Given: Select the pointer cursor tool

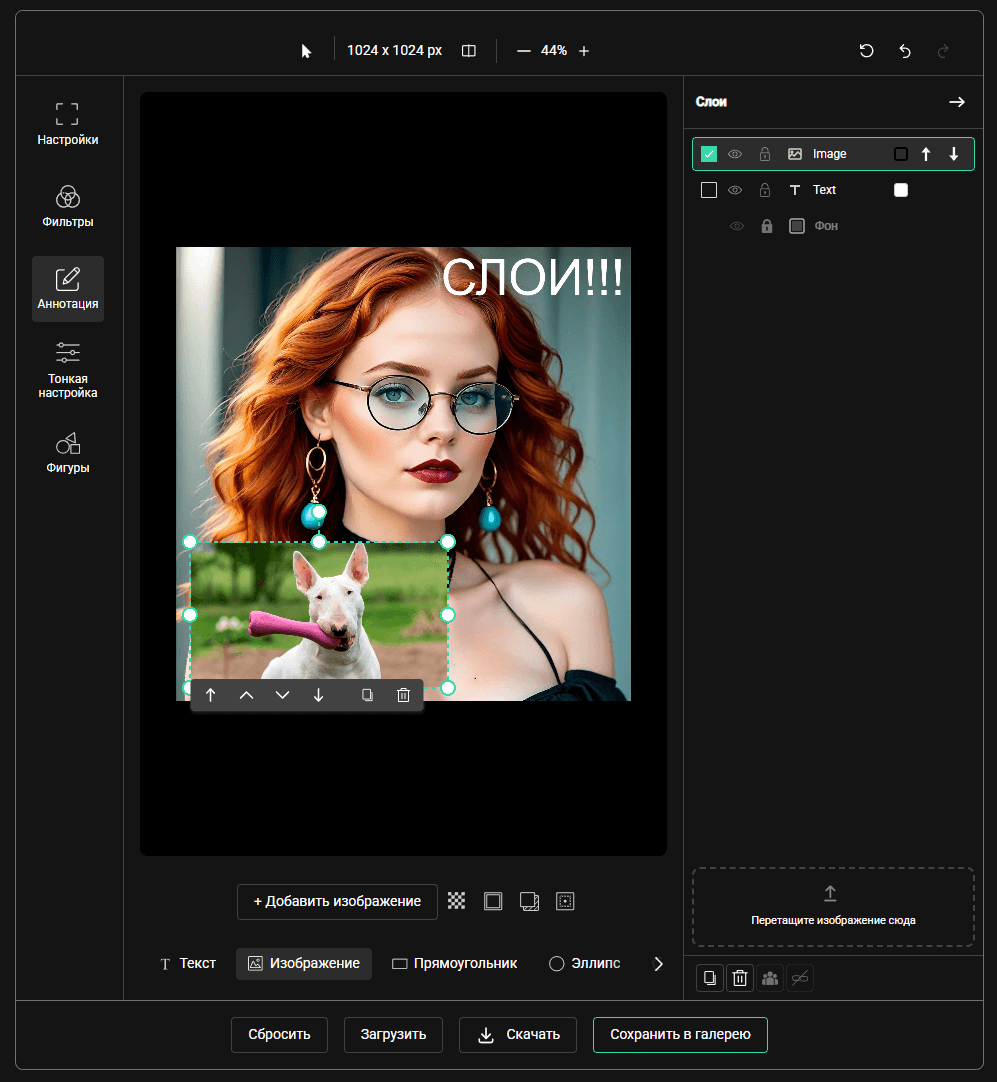Looking at the screenshot, I should 306,51.
